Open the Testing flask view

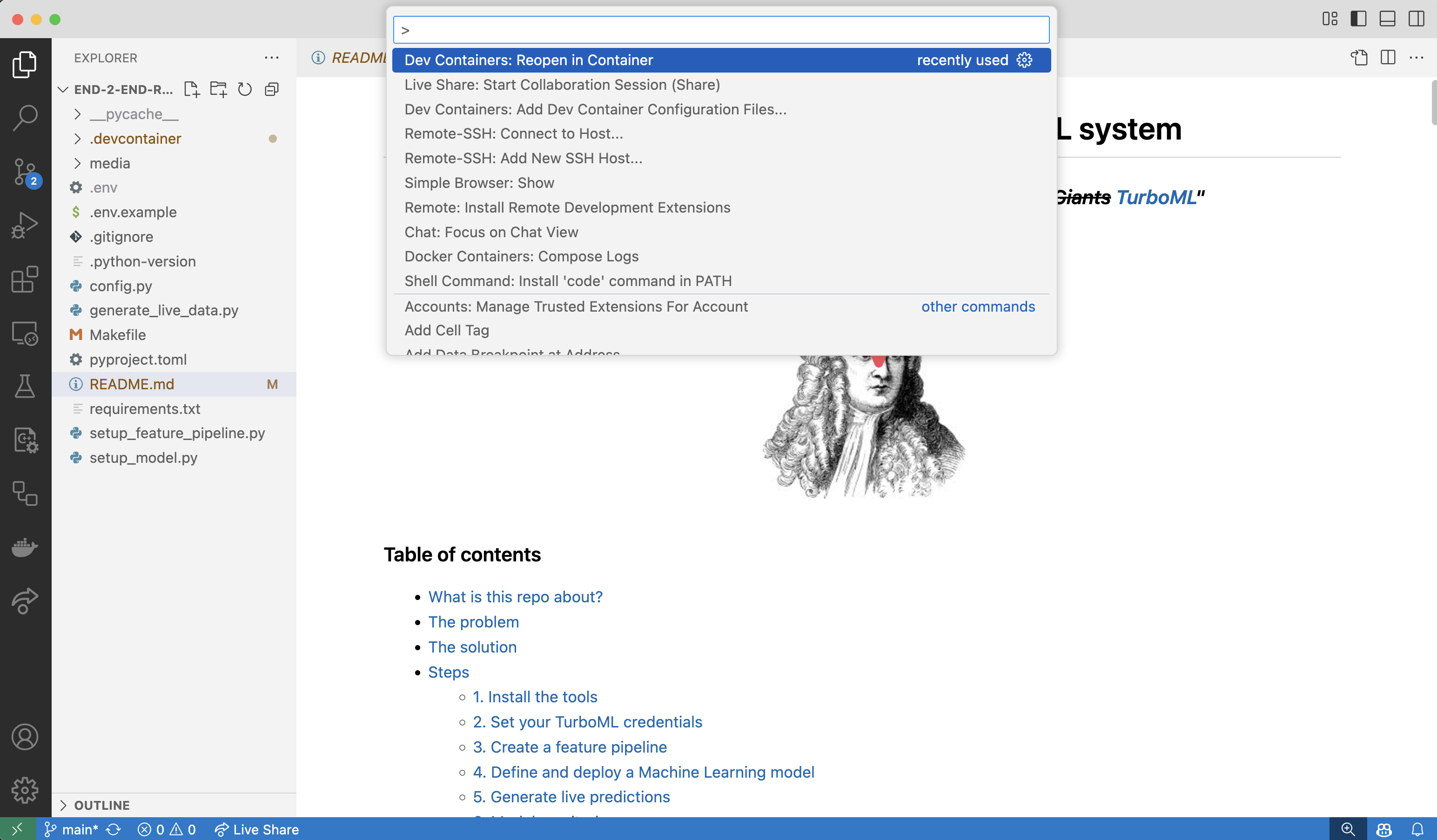pyautogui.click(x=25, y=387)
